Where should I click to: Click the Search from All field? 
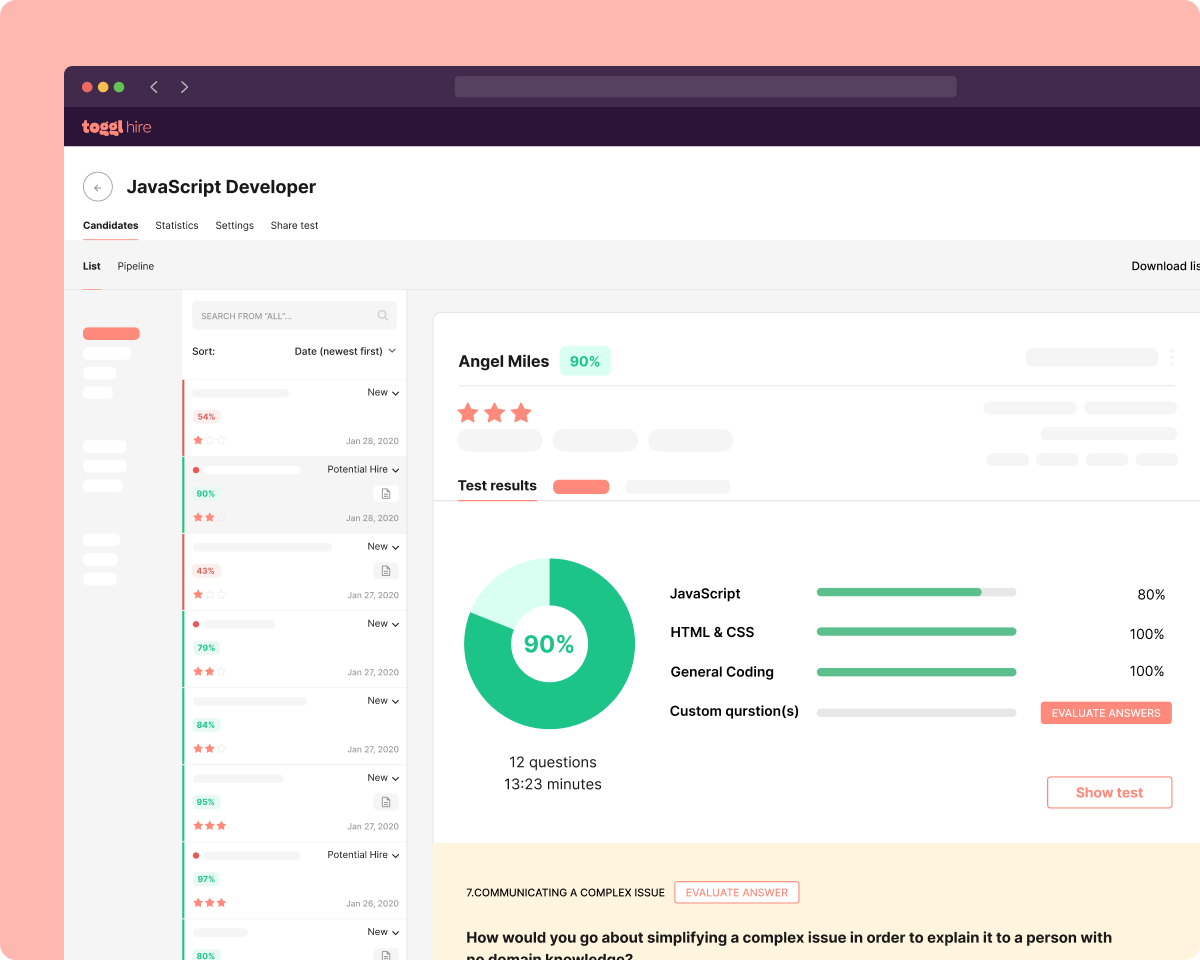294,315
